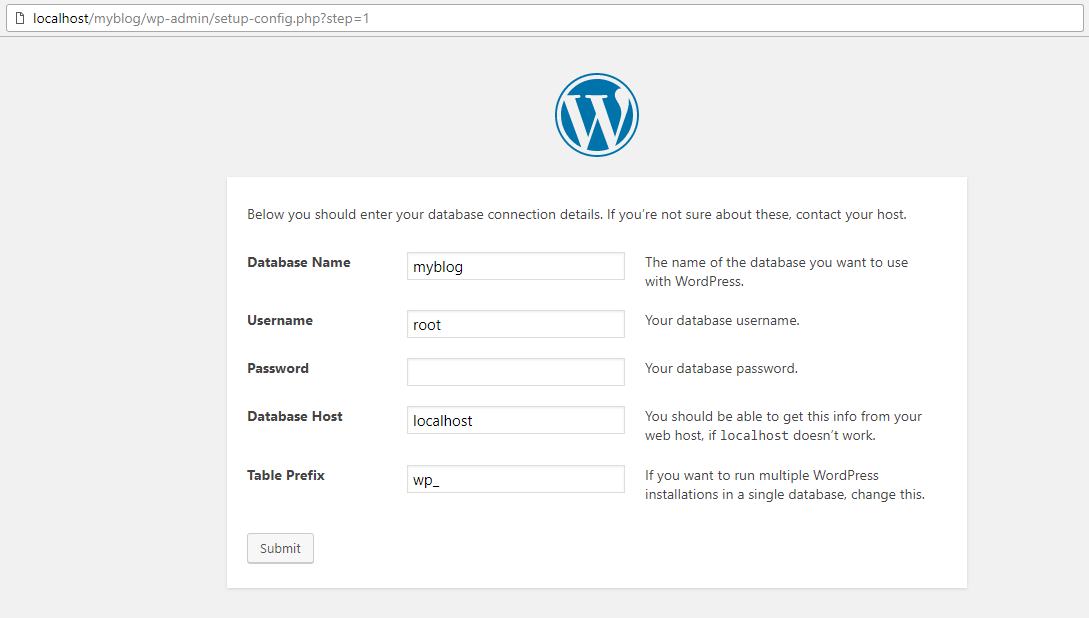Click the web host hint beside Database Host
Screen dimensions: 1089x618
(x=783, y=426)
